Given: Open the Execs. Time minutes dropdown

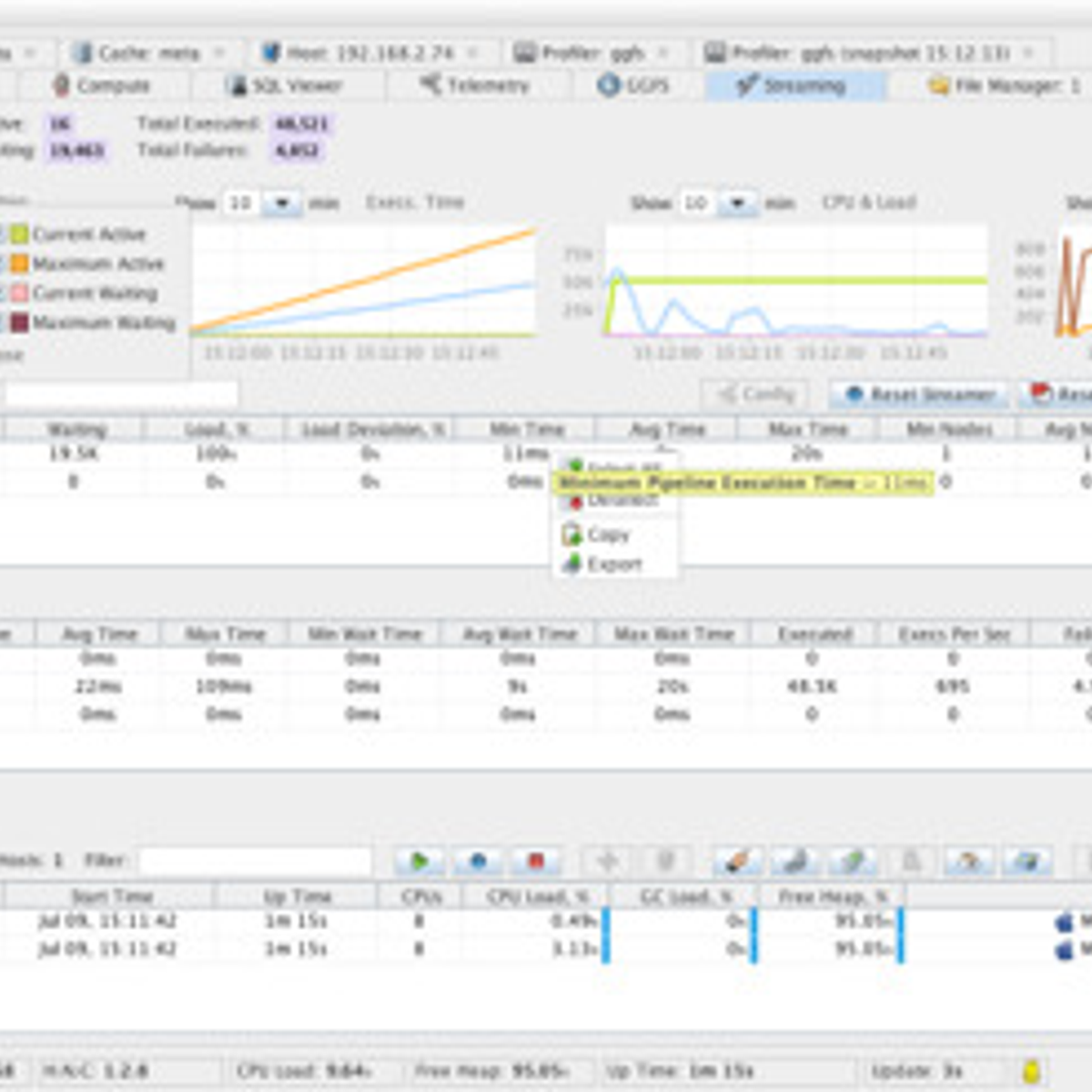Looking at the screenshot, I should 282,203.
